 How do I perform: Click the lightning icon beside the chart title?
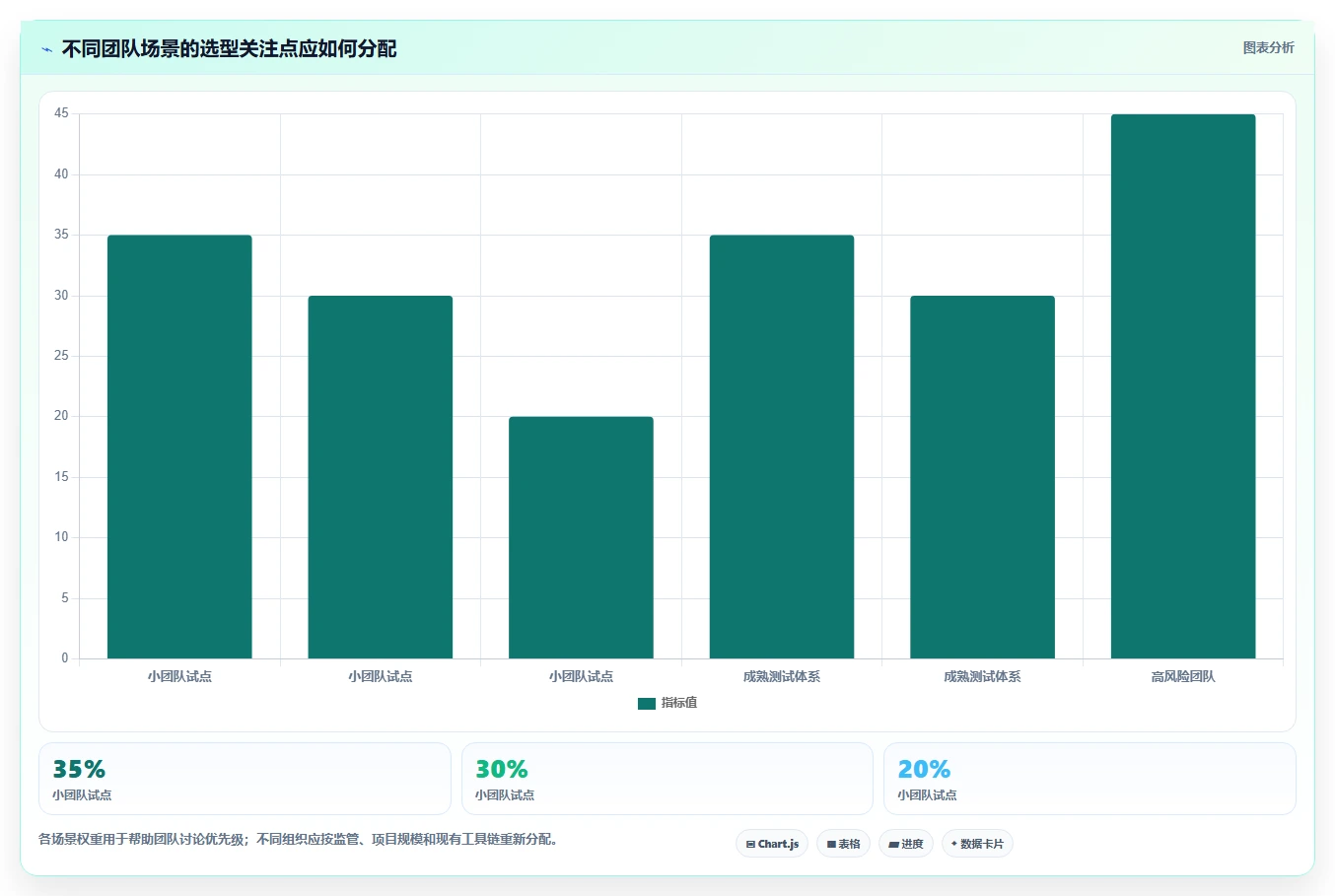pos(46,49)
